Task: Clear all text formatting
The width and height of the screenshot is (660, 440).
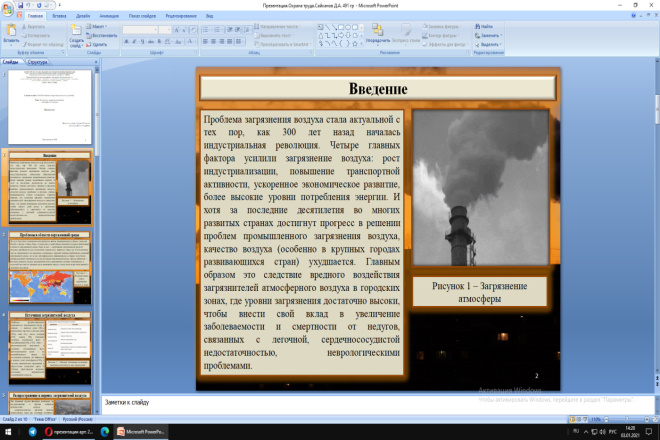Action: tap(193, 30)
